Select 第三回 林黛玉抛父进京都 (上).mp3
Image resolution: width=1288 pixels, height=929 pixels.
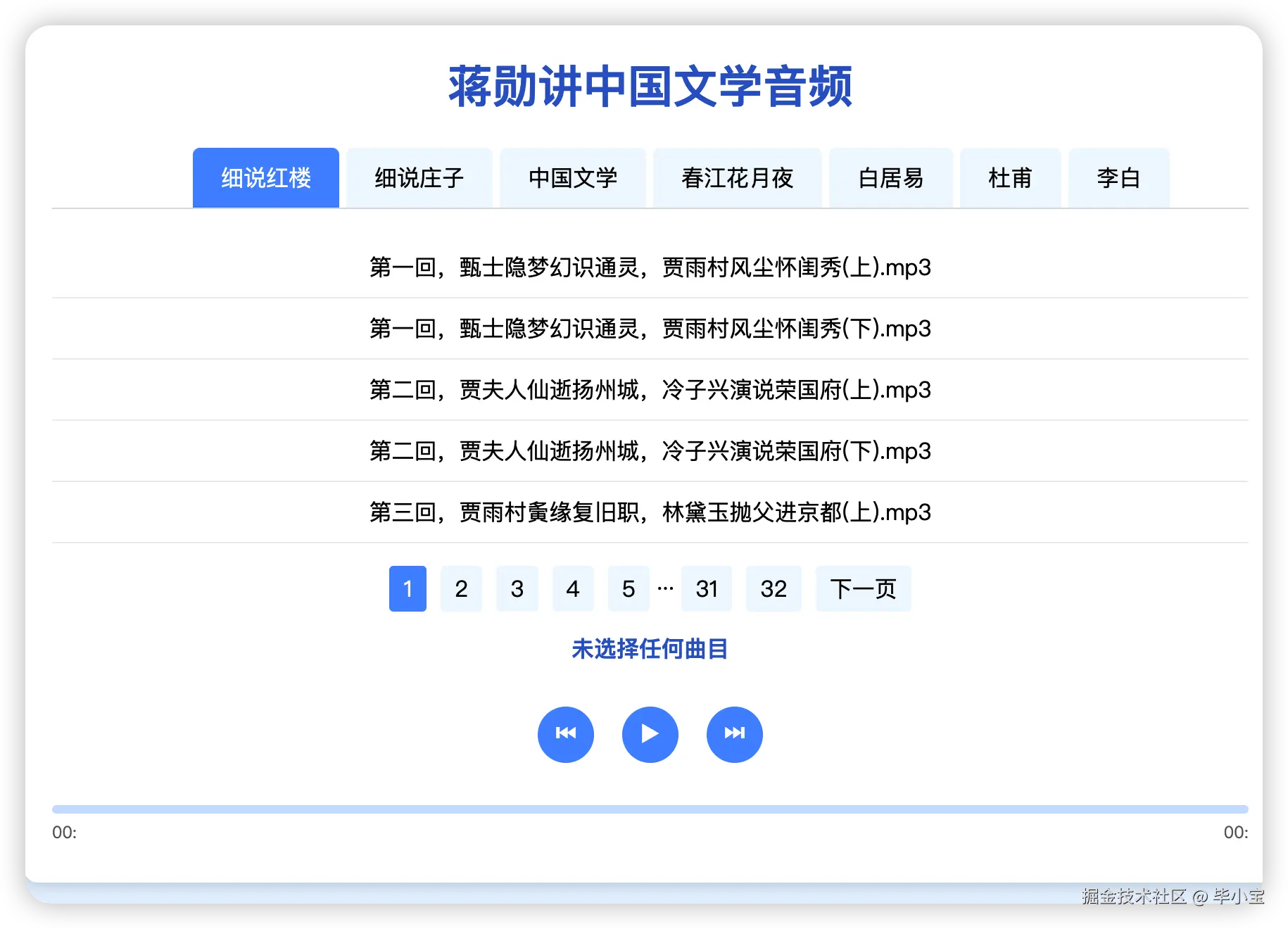coord(650,512)
